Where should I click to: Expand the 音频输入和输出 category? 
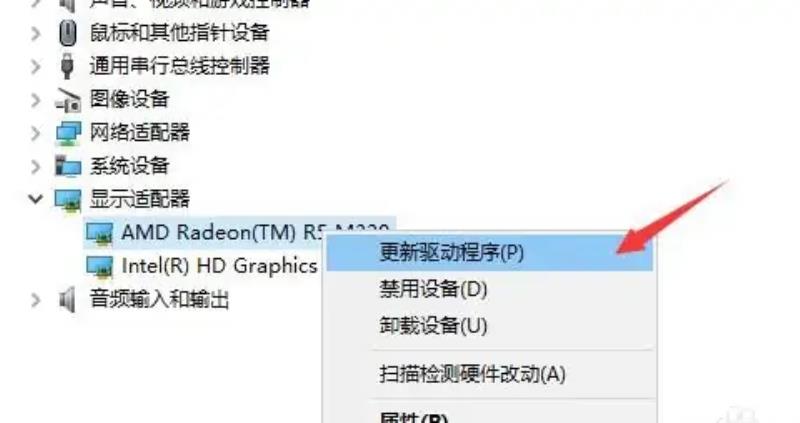pos(36,300)
